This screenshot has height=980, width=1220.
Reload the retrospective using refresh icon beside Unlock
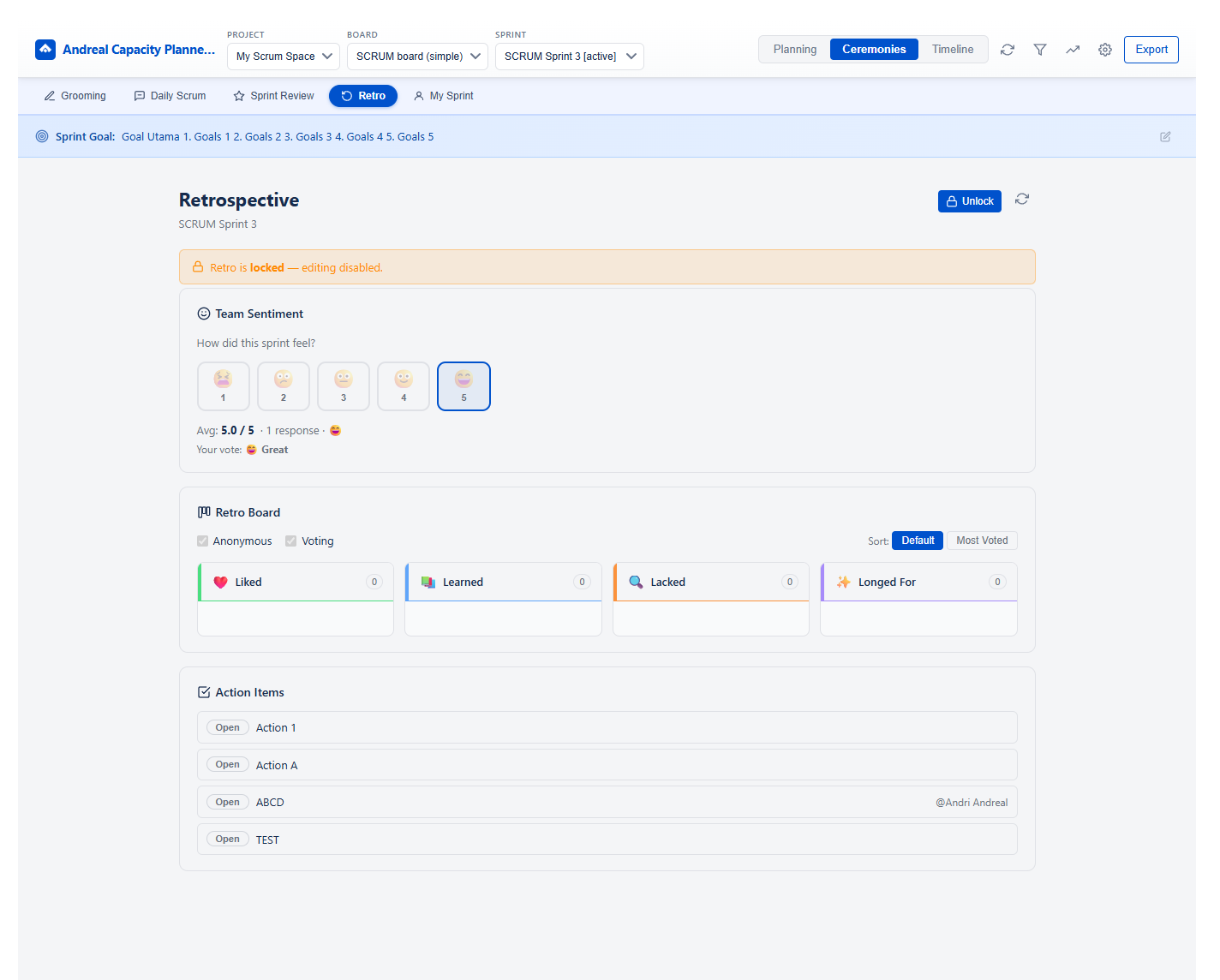[x=1022, y=200]
